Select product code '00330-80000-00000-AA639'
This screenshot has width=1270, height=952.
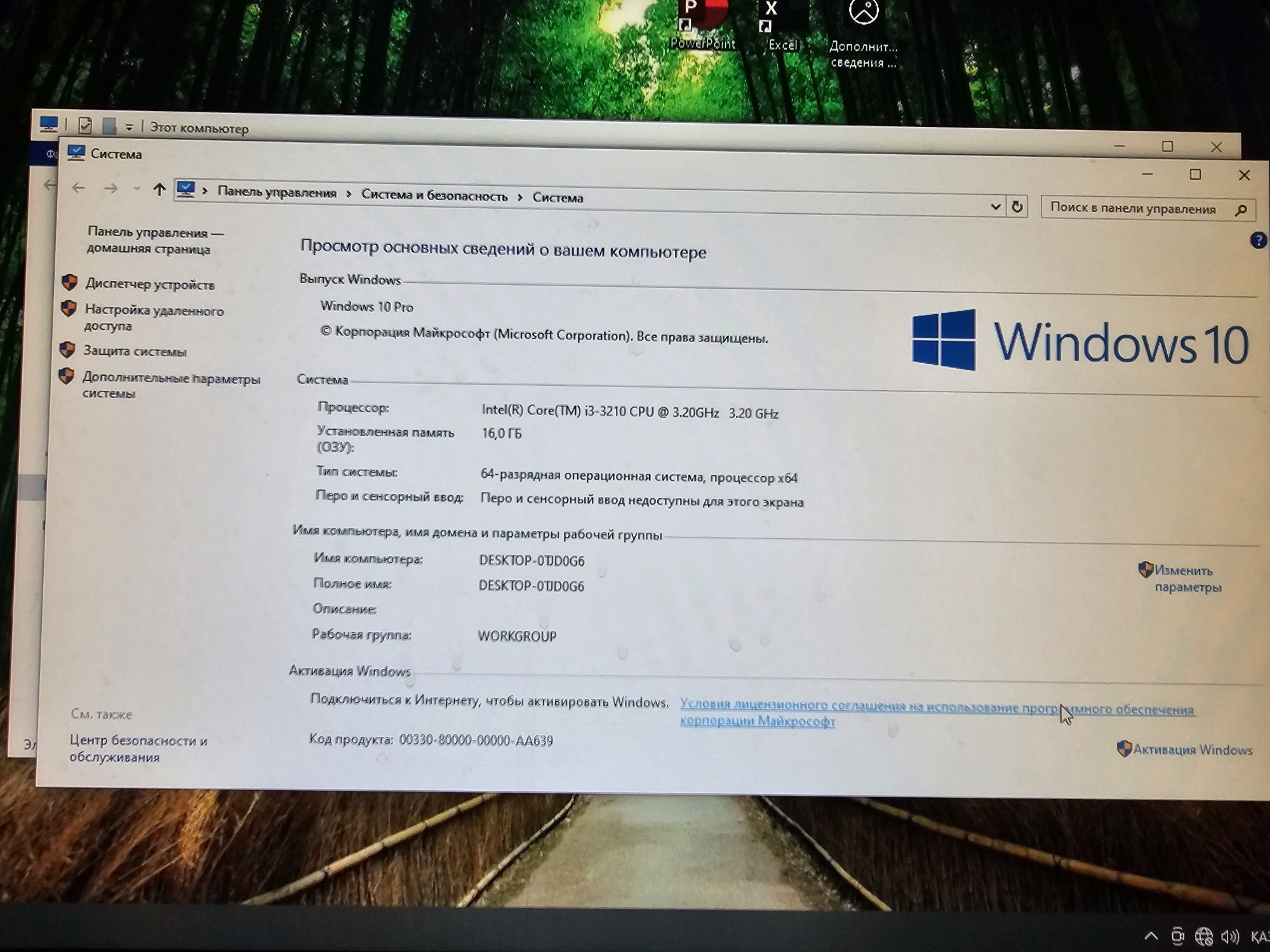tap(476, 741)
